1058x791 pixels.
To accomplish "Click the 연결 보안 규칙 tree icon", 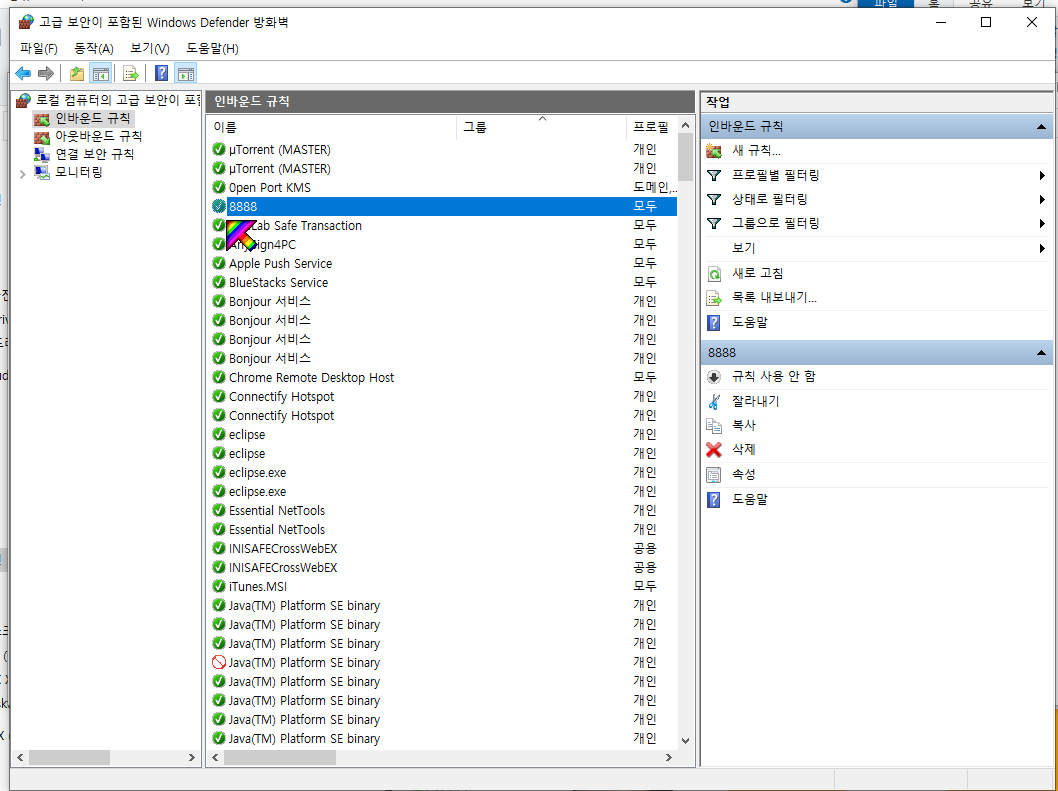I will pyautogui.click(x=42, y=155).
